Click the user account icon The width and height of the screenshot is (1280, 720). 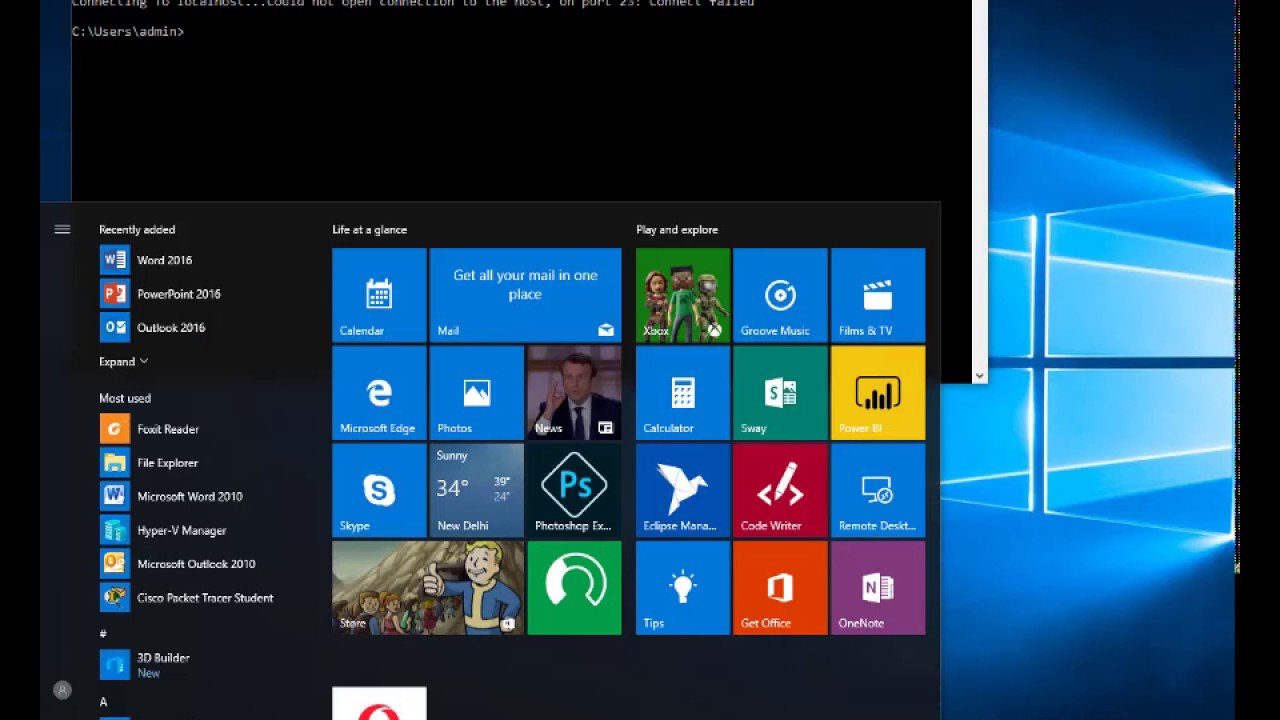[x=62, y=690]
